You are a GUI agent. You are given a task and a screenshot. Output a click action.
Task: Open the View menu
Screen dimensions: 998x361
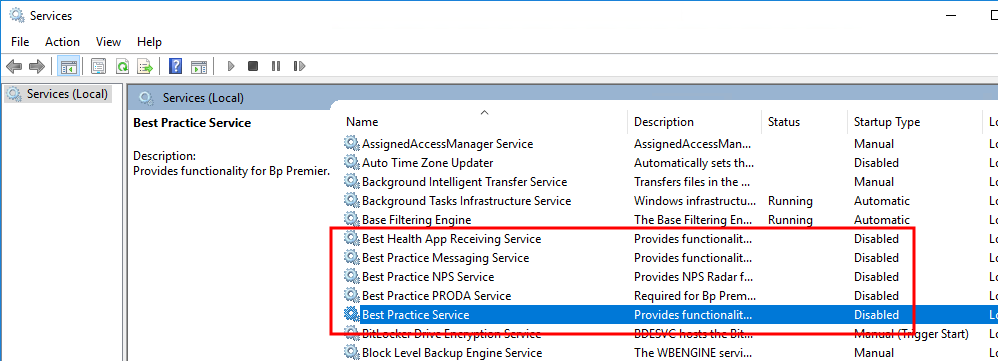(108, 42)
